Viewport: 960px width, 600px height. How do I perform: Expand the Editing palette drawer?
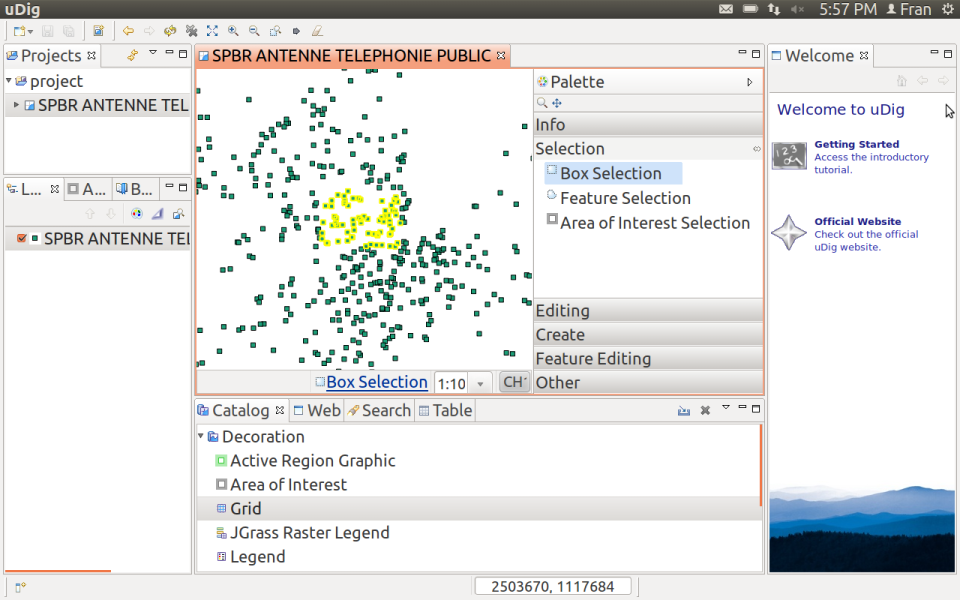click(648, 310)
